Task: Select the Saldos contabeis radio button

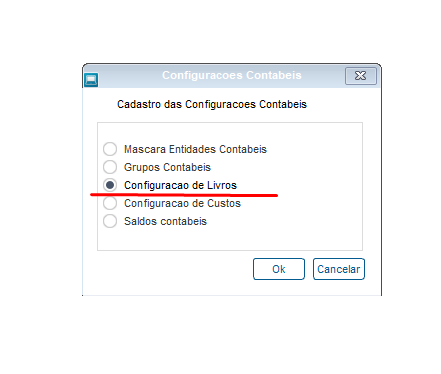Action: click(110, 221)
